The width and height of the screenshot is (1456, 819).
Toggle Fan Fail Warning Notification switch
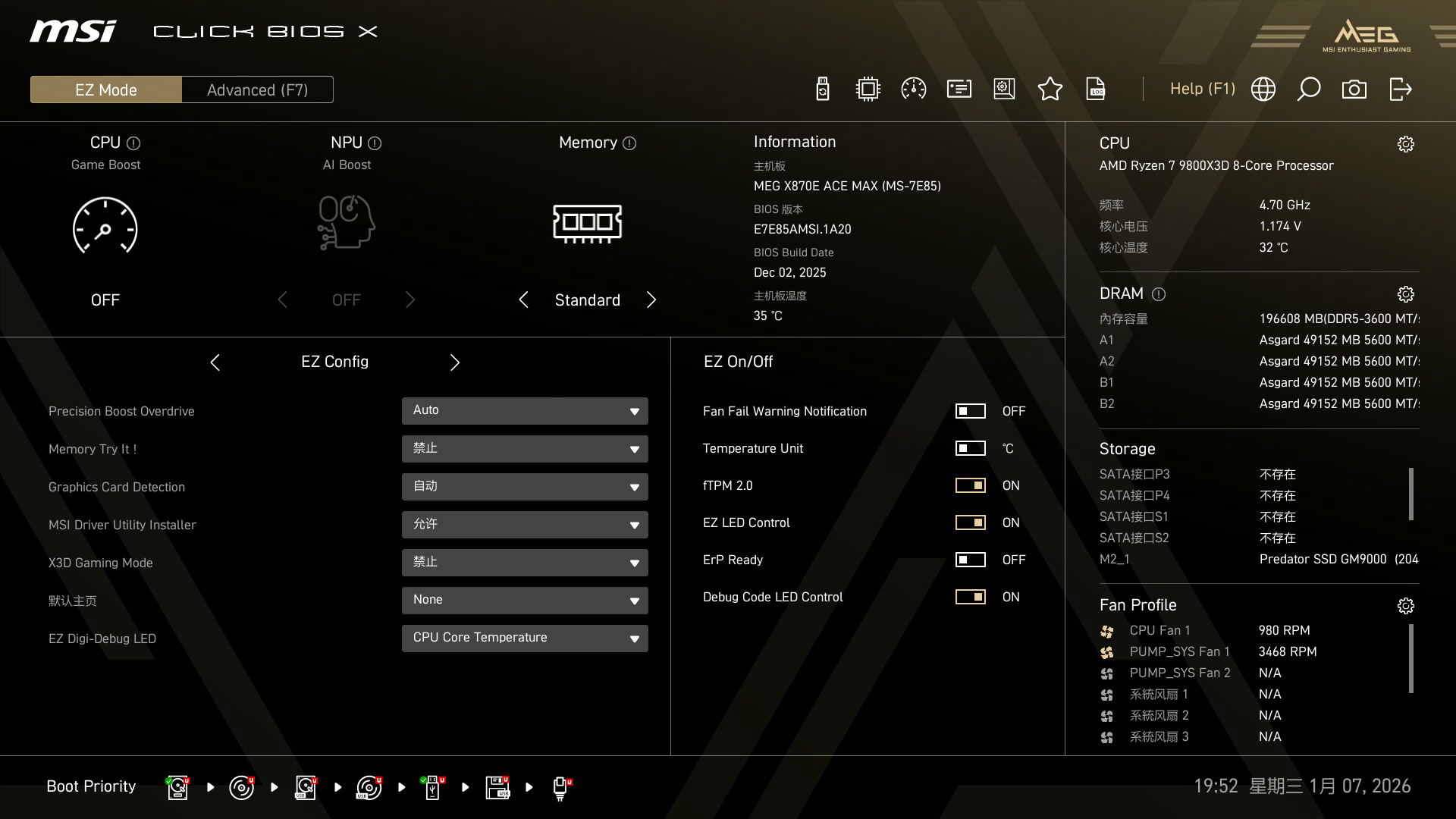point(970,411)
